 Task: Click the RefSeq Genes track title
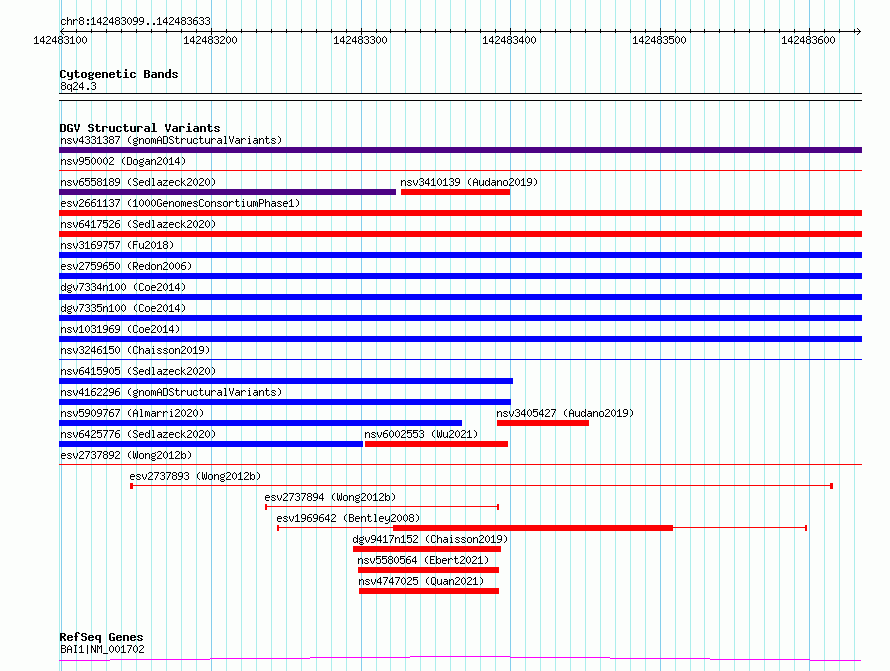pyautogui.click(x=101, y=637)
